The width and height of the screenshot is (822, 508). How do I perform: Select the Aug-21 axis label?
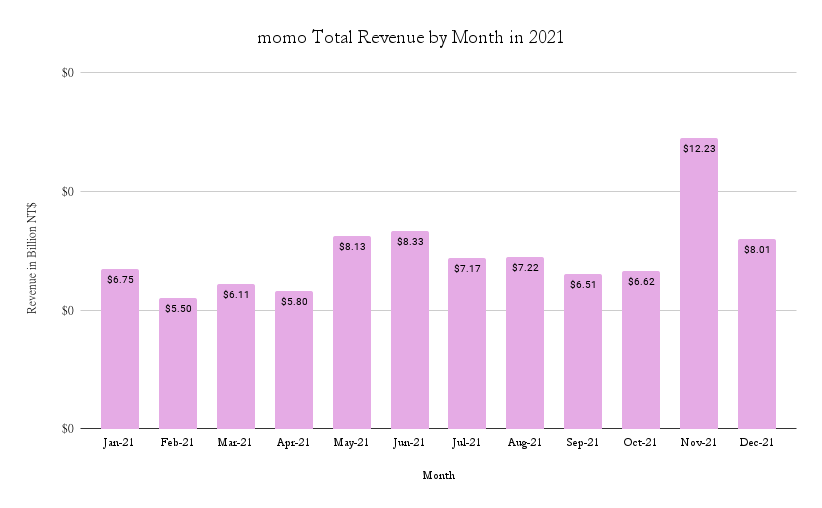click(524, 443)
